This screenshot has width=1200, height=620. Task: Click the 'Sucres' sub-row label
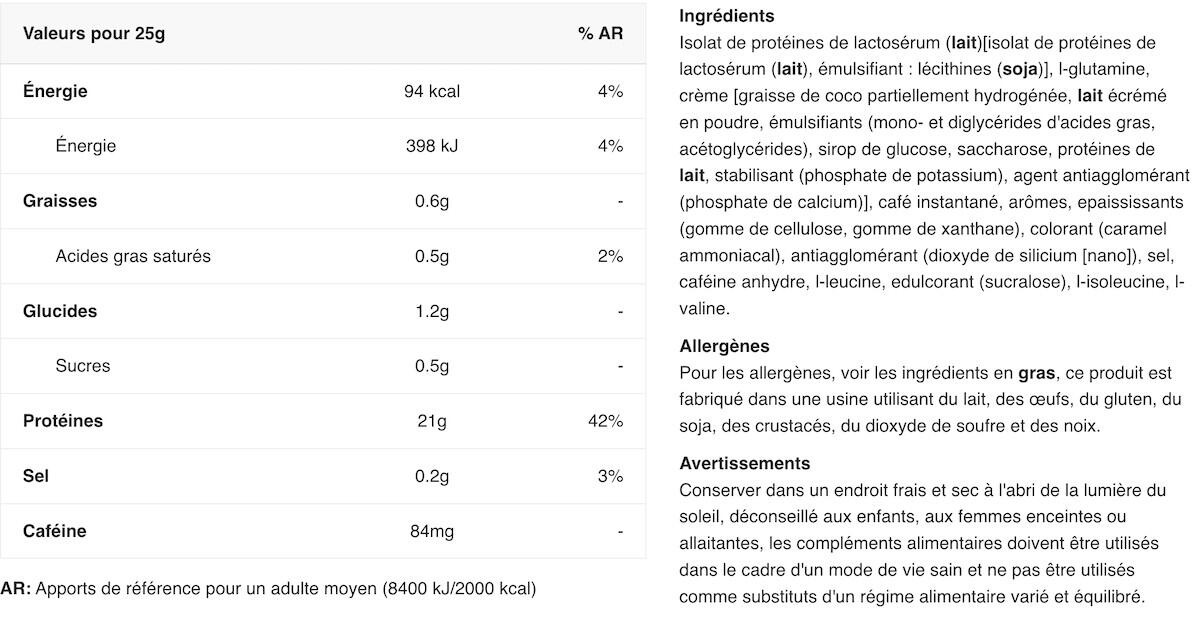coord(83,366)
